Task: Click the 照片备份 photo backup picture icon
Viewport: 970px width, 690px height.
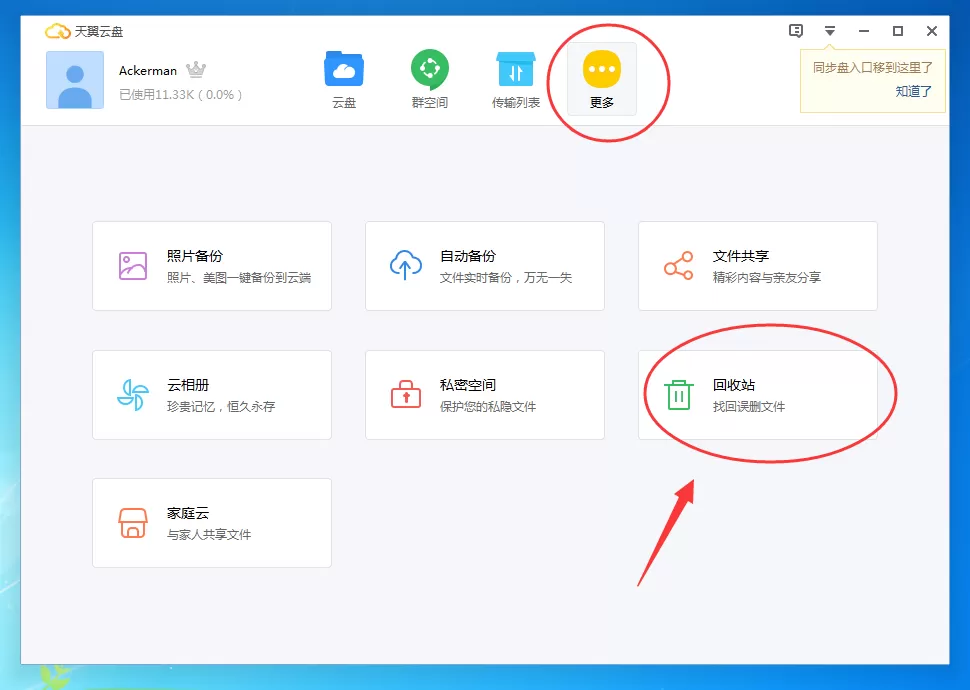Action: coord(133,266)
